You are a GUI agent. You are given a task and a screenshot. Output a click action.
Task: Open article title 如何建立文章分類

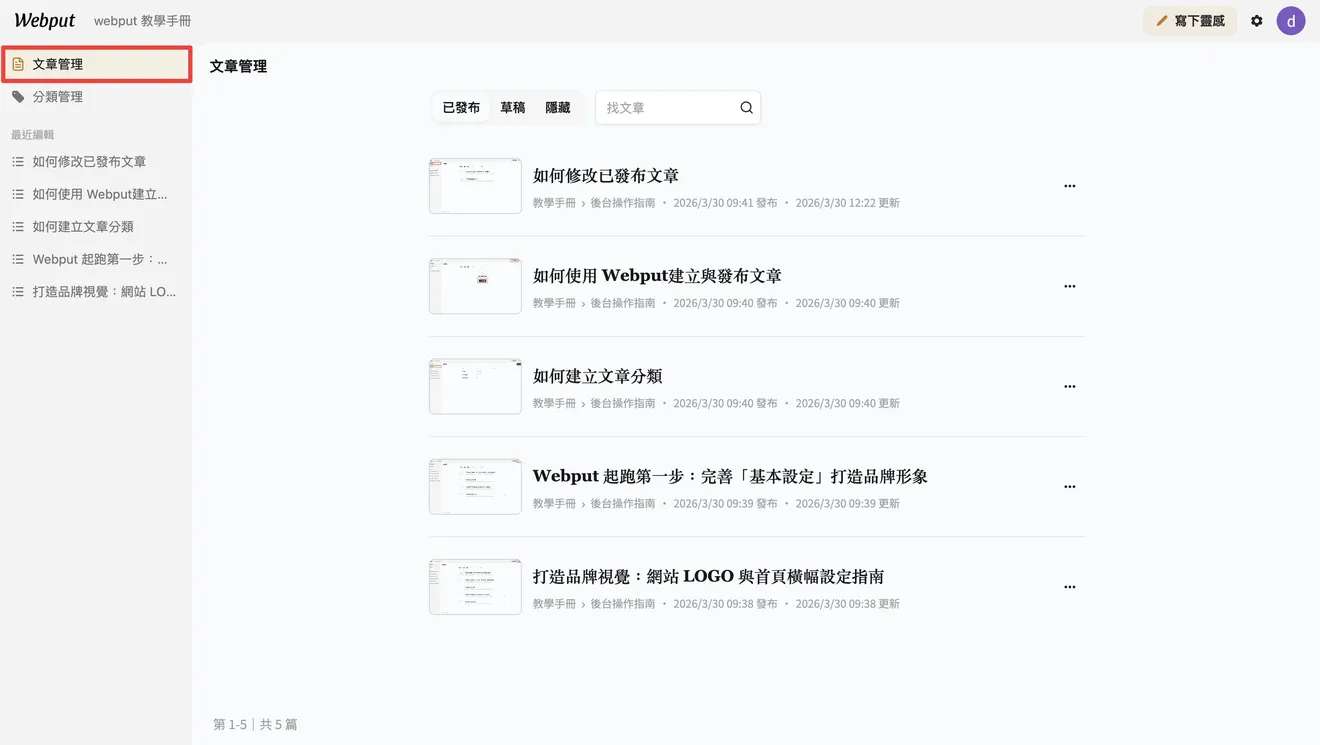[598, 376]
